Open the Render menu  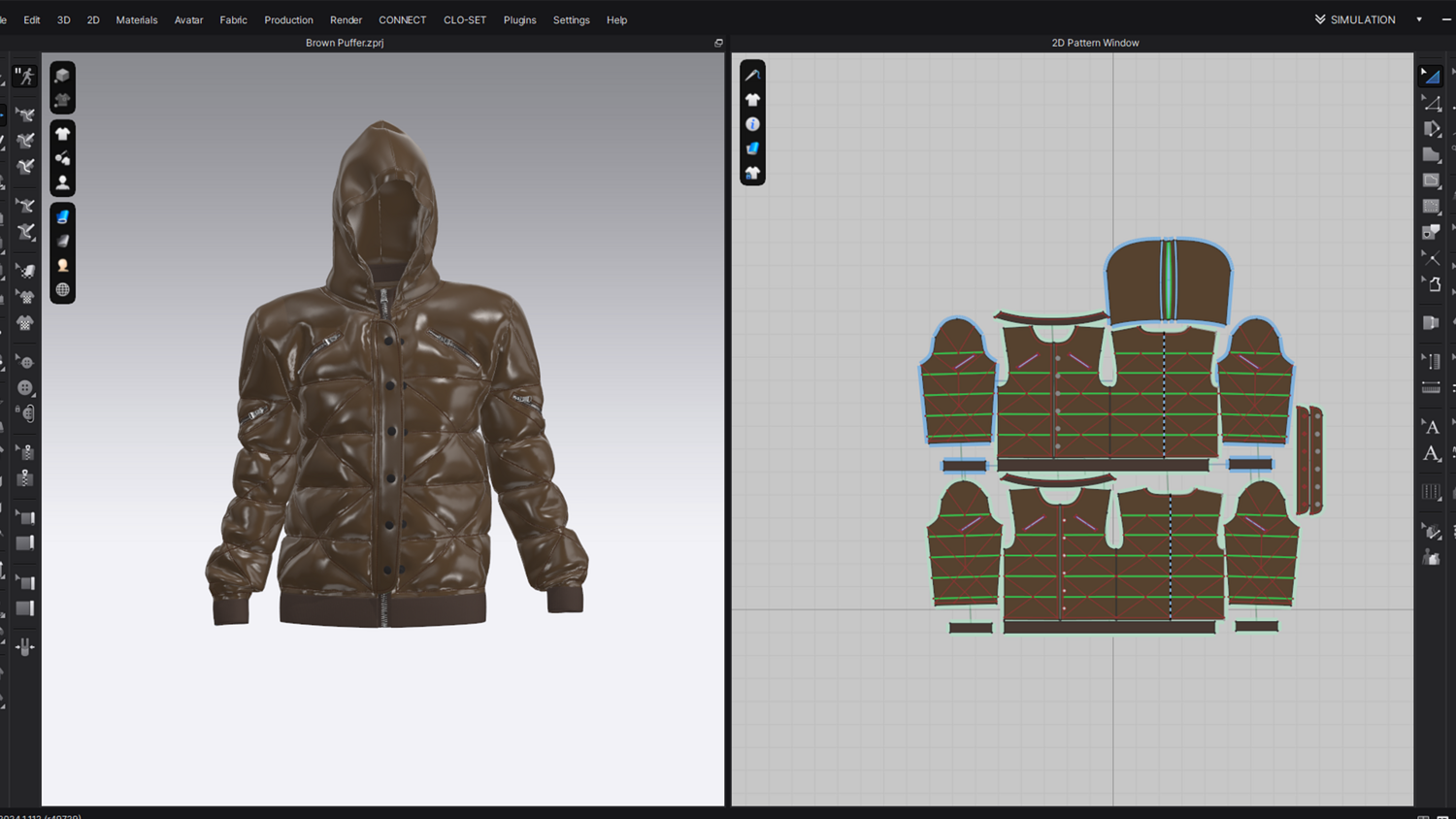click(x=346, y=19)
